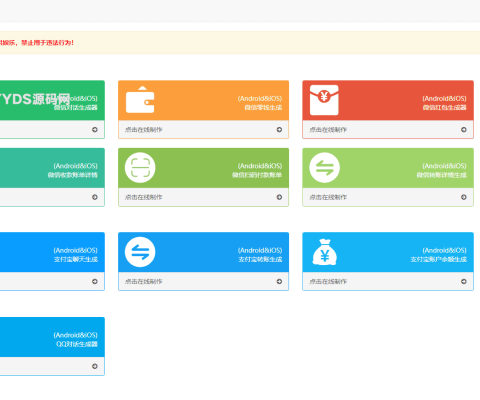The image size is (480, 400).
Task: Click the transfer arrows icon on 微信转账详情生成 card
Action: [x=325, y=167]
